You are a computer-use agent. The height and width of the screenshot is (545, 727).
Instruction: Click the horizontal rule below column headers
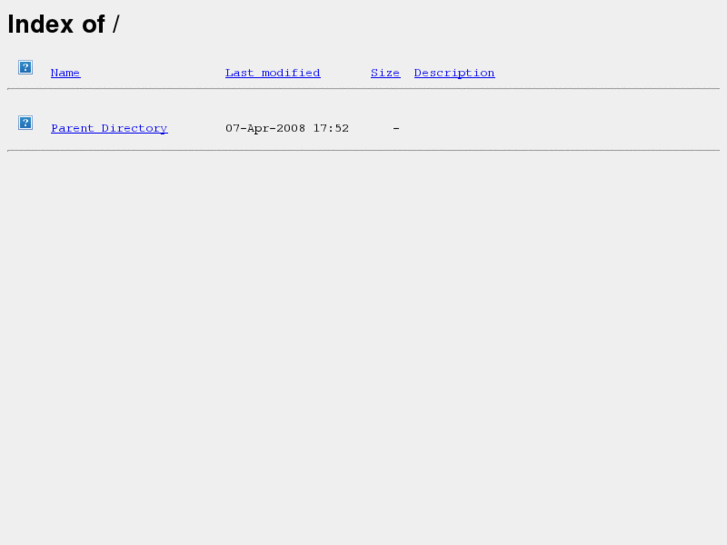click(364, 89)
